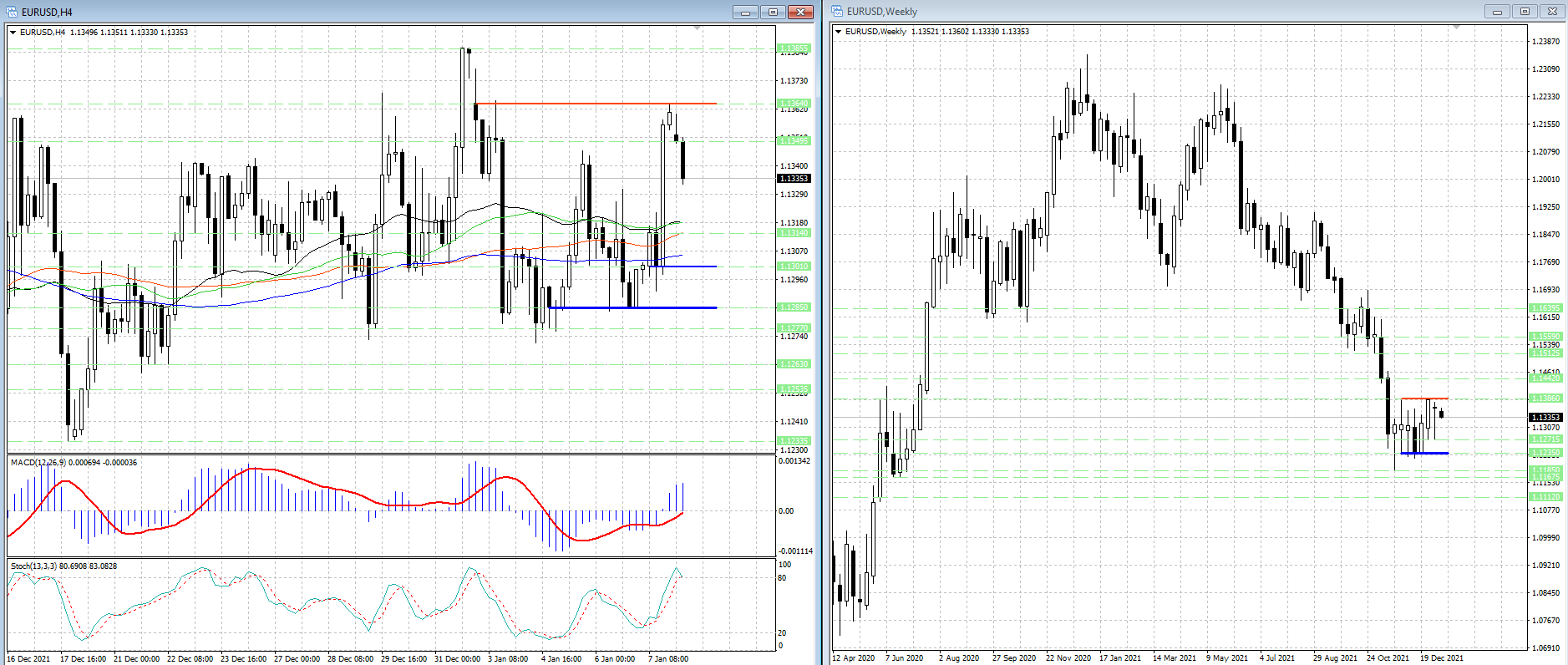Open the triangle menu beside EURUSD,H4 label

tap(13, 33)
